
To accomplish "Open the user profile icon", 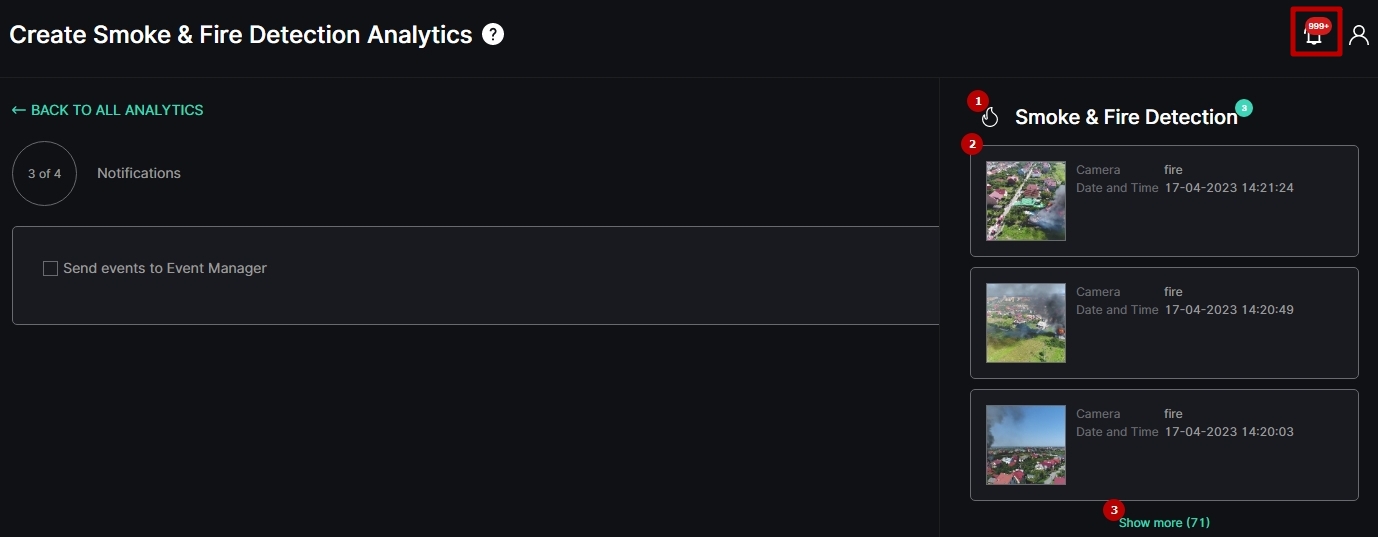I will tap(1358, 35).
